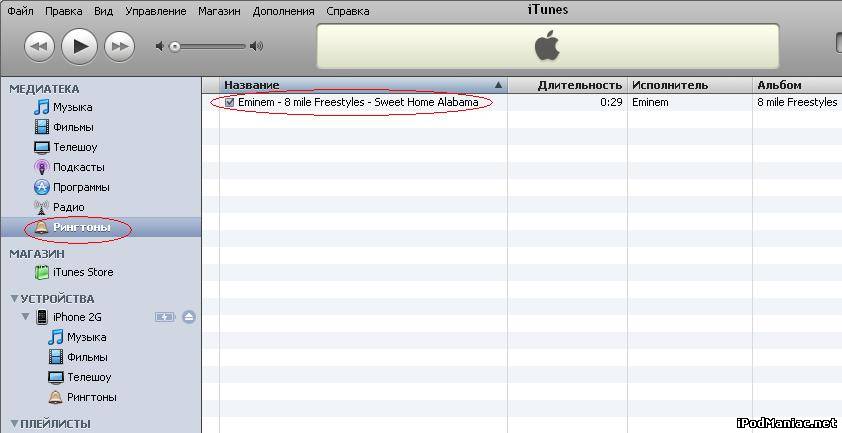Click the Музыка note icon in Медиатека

[41, 107]
